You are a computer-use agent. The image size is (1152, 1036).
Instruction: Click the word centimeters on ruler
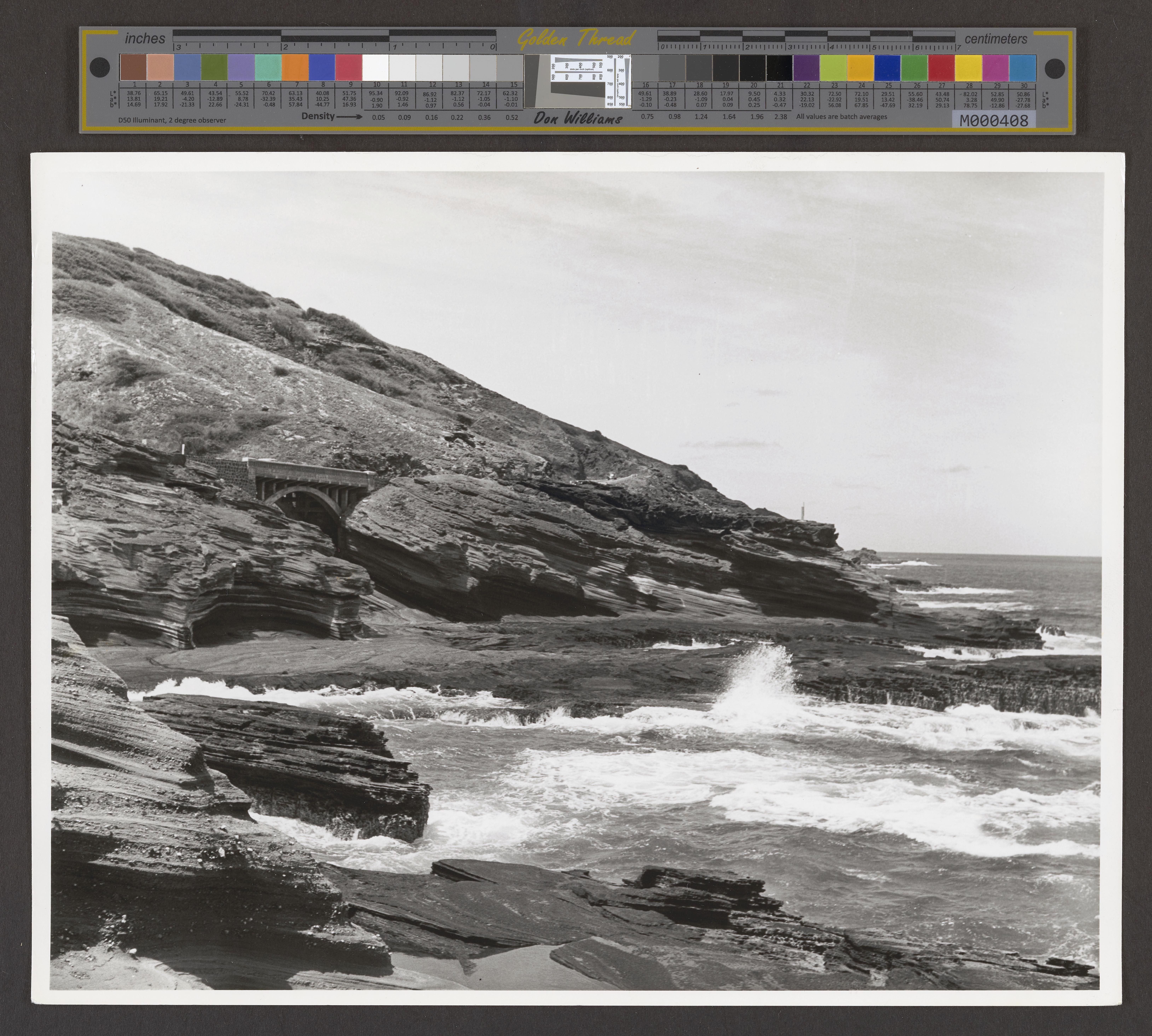click(x=996, y=39)
